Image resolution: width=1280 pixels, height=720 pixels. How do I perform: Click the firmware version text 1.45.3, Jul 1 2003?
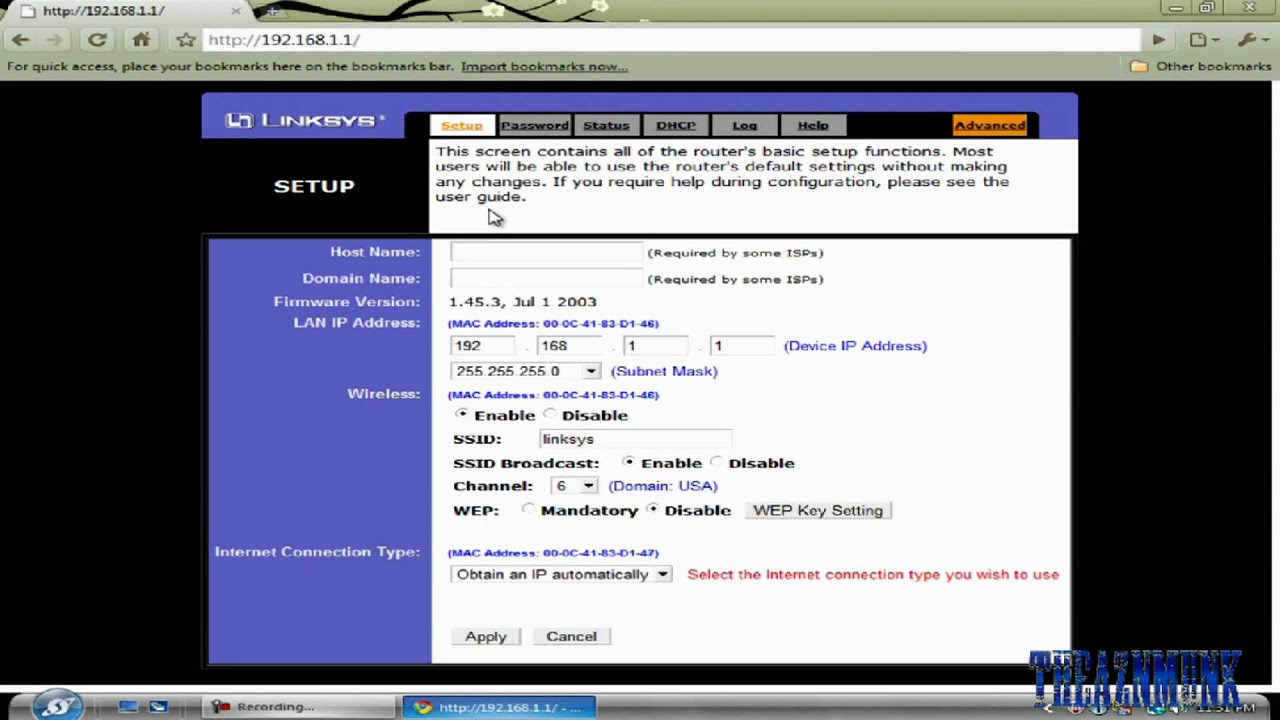522,301
